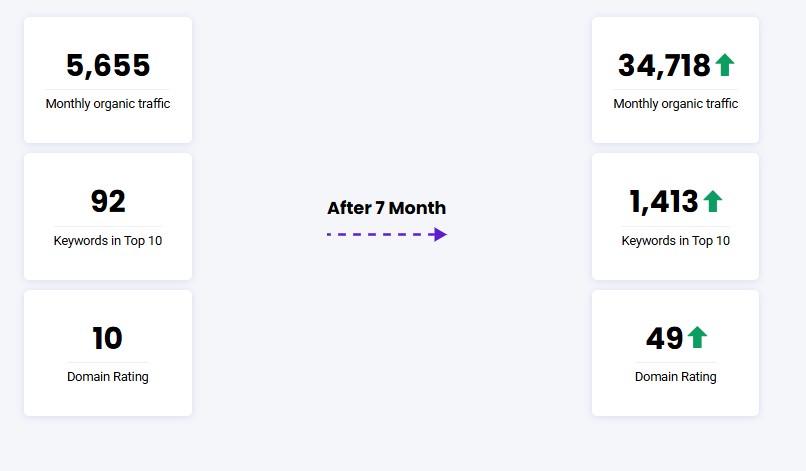This screenshot has height=471, width=806.
Task: Click the purple dashed arrow head
Action: click(x=438, y=234)
